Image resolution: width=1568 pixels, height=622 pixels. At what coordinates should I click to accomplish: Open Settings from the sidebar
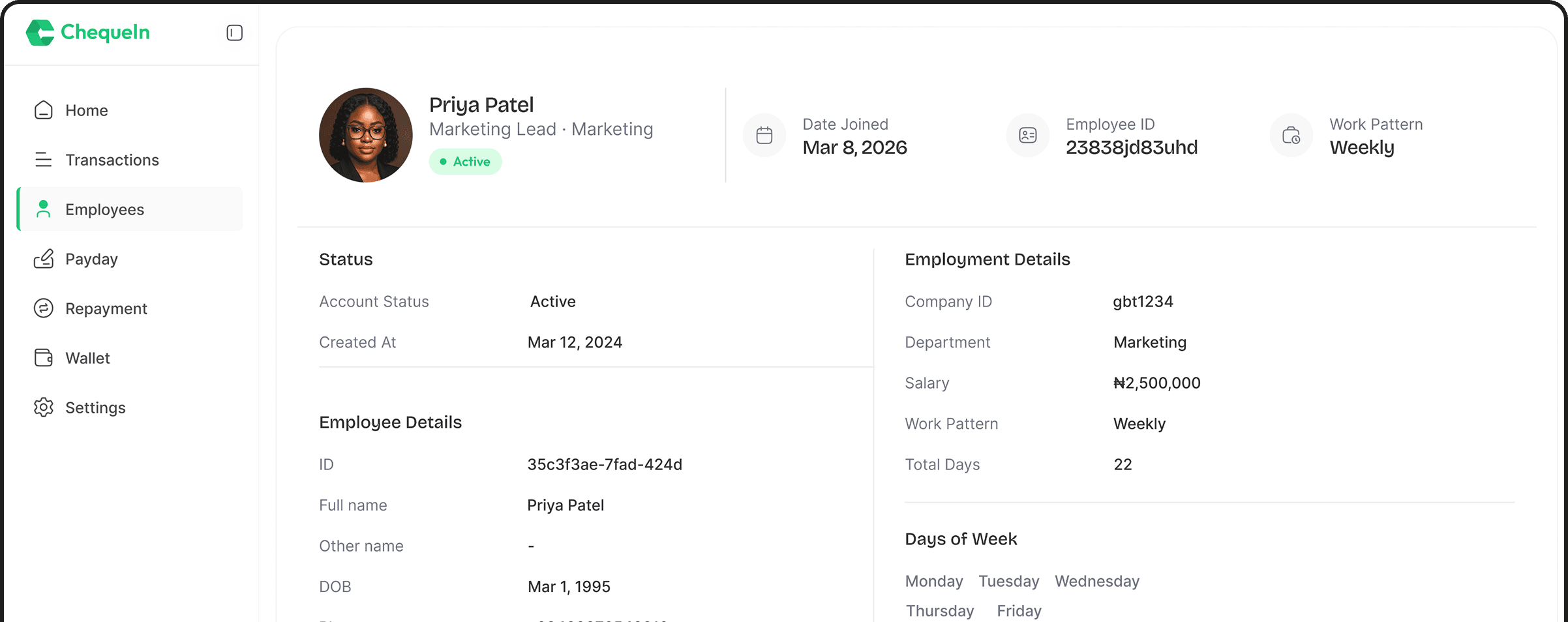click(130, 407)
